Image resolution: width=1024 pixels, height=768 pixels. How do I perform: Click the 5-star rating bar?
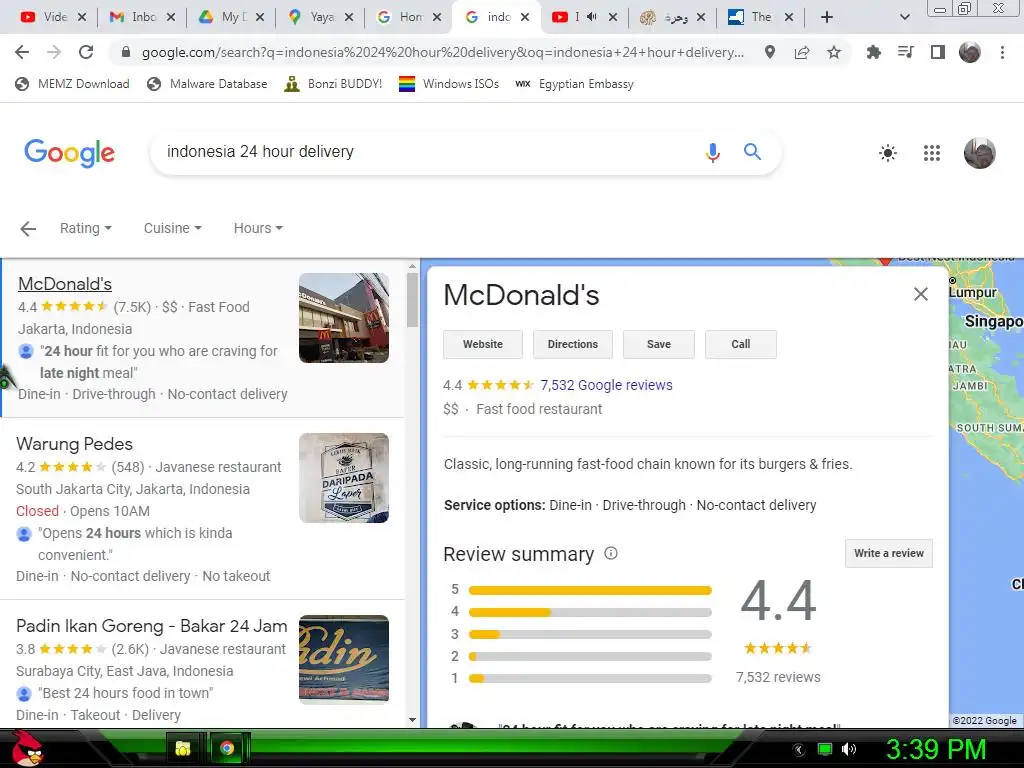pyautogui.click(x=590, y=590)
